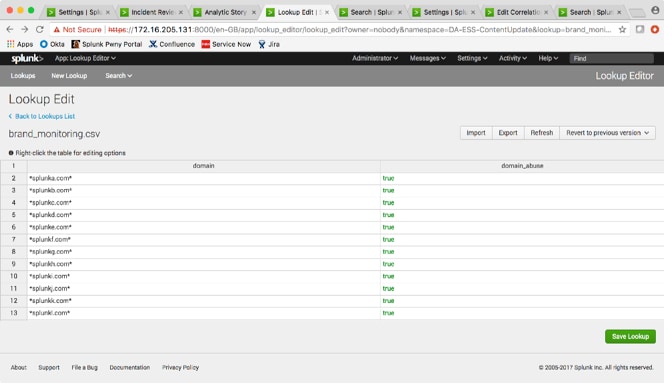The width and height of the screenshot is (664, 383).
Task: Click the cast icon beside the star
Action: coord(640,29)
